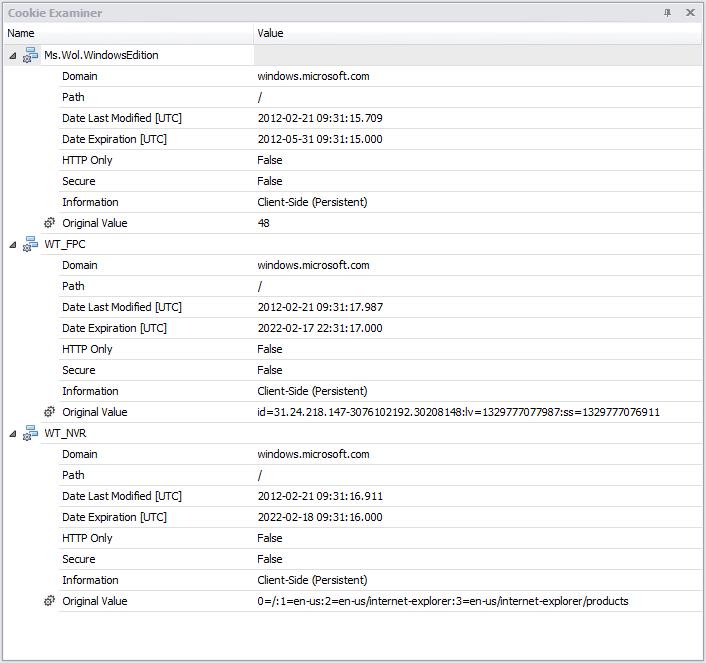Click gear icon beside WT_FPC Original Value
This screenshot has width=706, height=663.
pyautogui.click(x=49, y=412)
